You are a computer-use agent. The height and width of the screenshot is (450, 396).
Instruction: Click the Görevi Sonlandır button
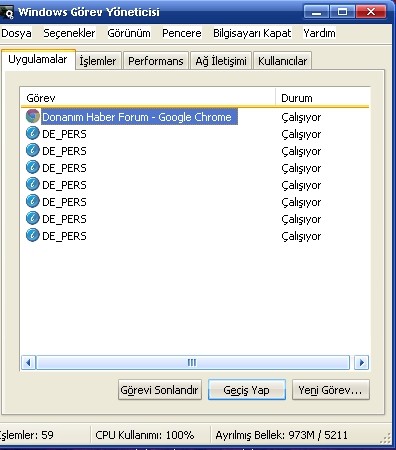(x=160, y=390)
